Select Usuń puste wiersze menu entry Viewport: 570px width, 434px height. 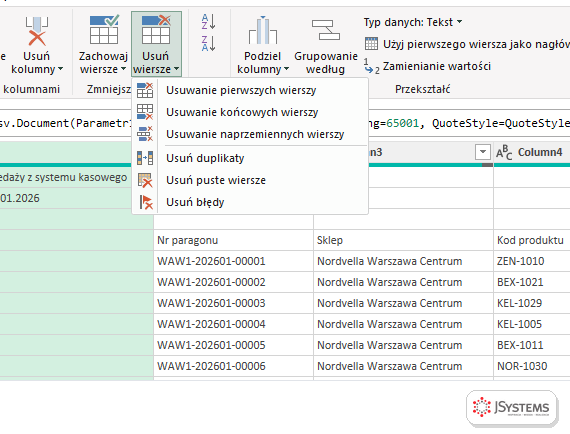pos(250,180)
